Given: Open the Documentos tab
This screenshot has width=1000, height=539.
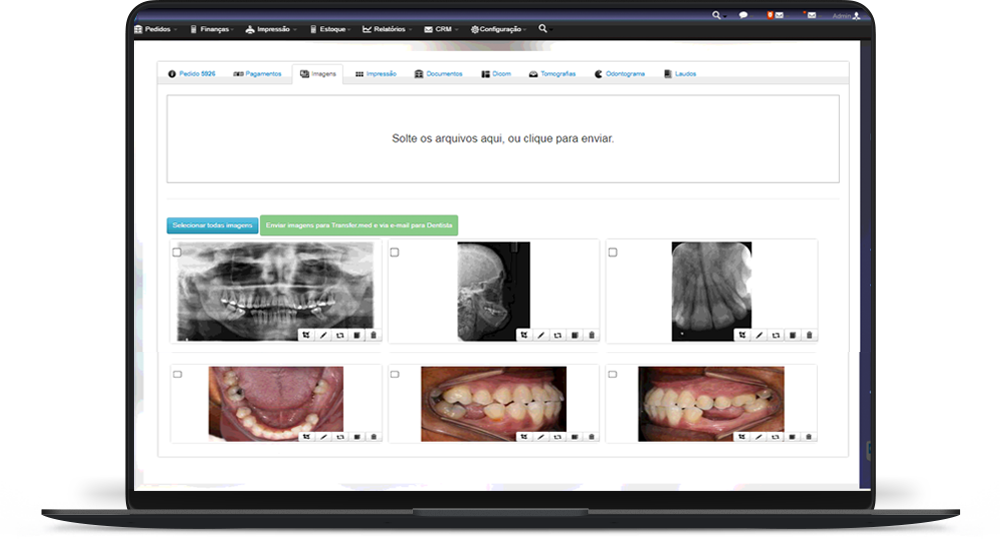Looking at the screenshot, I should tap(438, 74).
